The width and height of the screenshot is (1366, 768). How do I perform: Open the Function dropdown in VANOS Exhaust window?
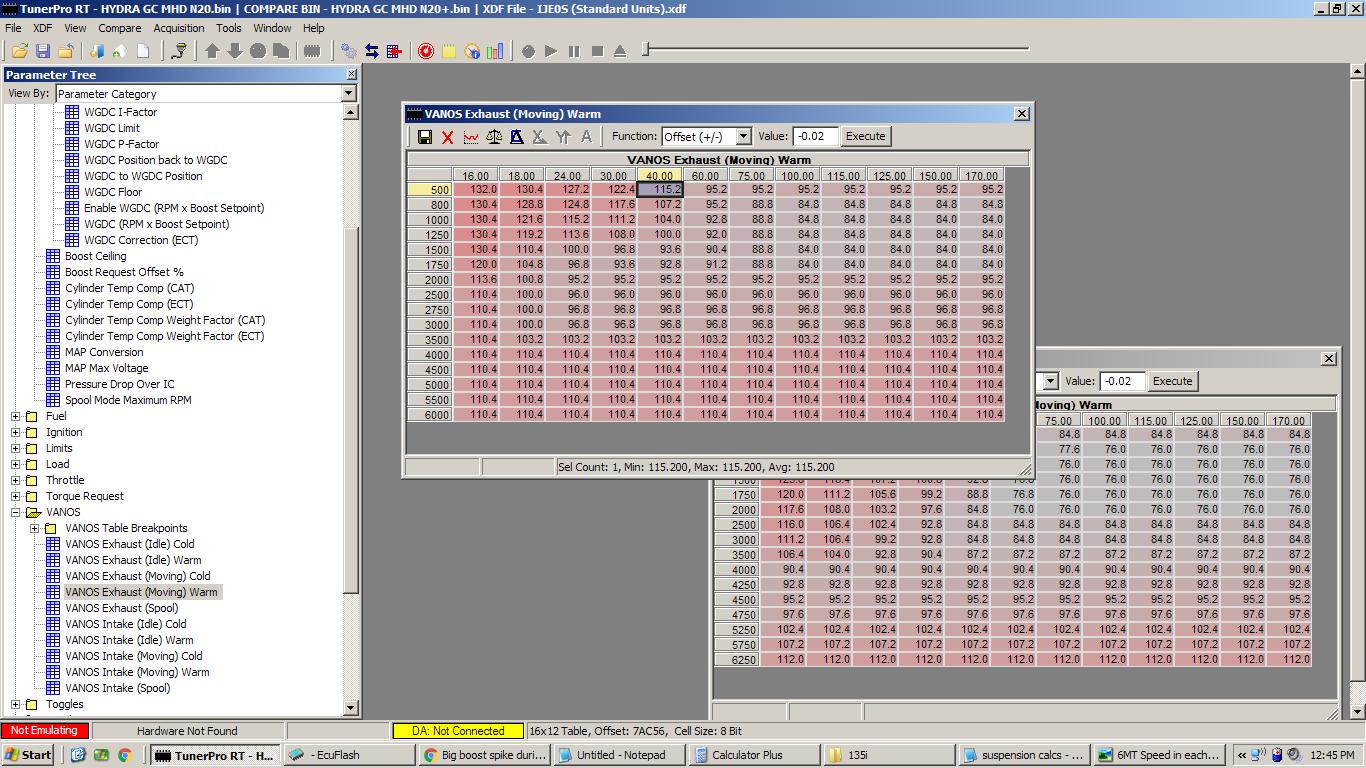tap(743, 137)
